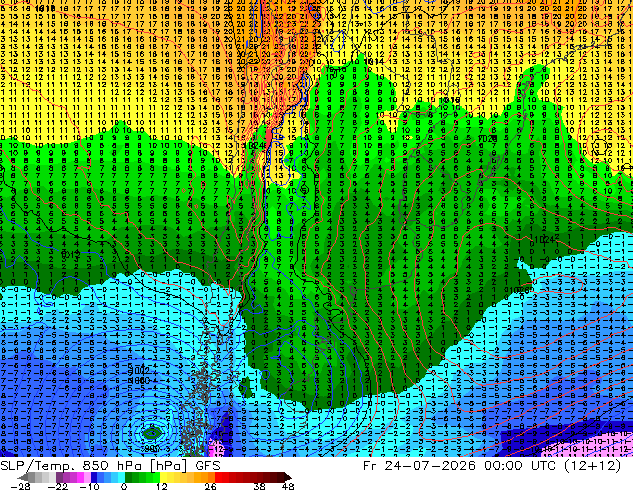Click the '26' legend label
Screen dimensions: 634x490
[x=210, y=486]
